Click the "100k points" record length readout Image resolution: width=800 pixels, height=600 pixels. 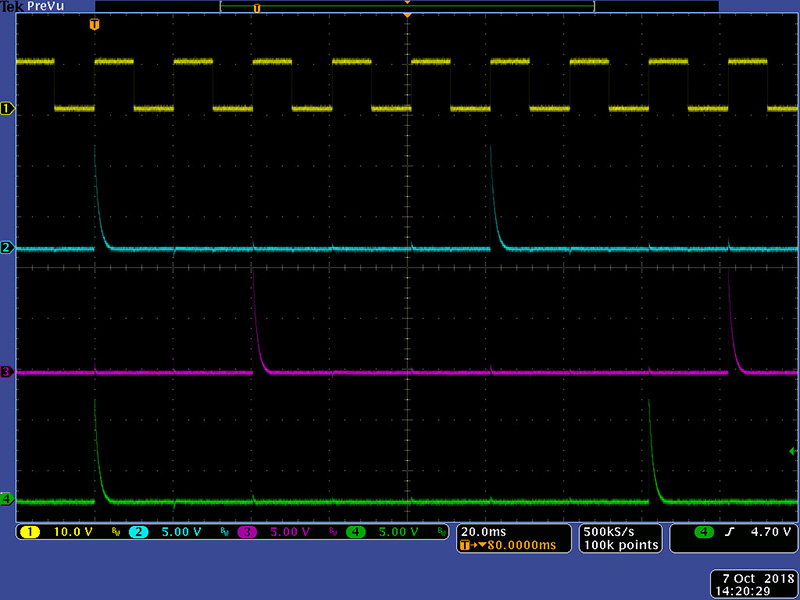(x=620, y=545)
